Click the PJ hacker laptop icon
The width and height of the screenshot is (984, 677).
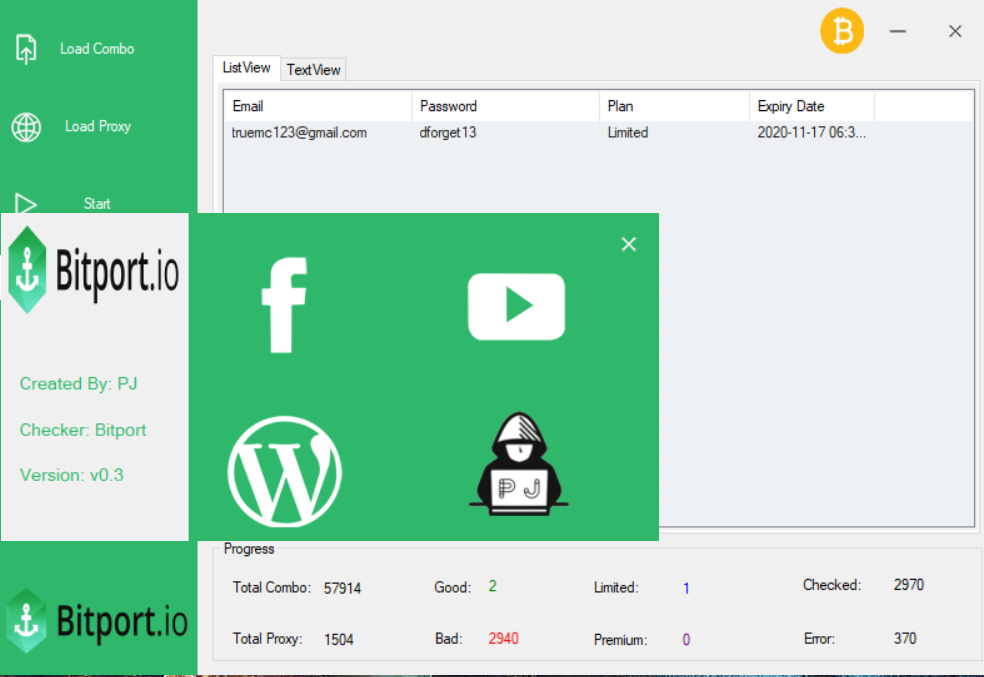[518, 464]
